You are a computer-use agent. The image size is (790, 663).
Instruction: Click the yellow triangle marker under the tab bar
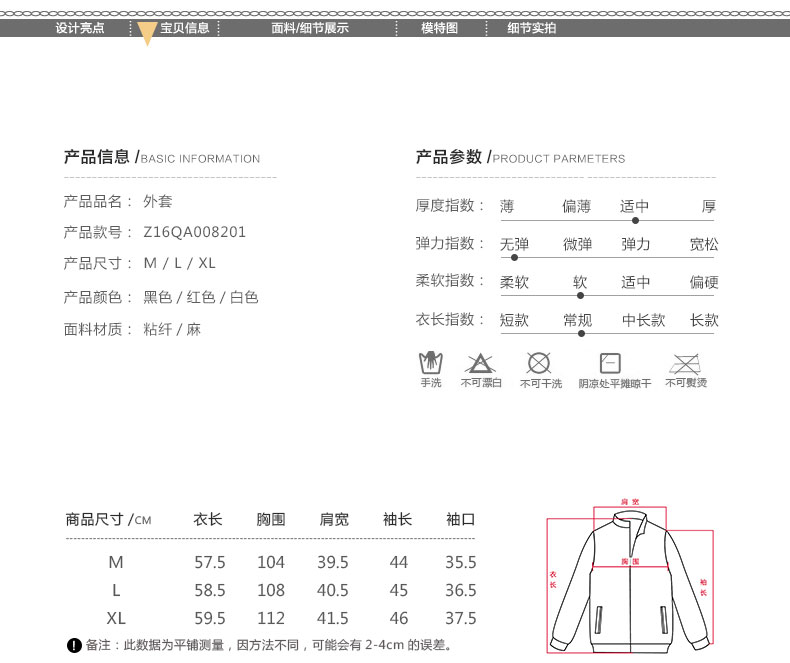[147, 36]
